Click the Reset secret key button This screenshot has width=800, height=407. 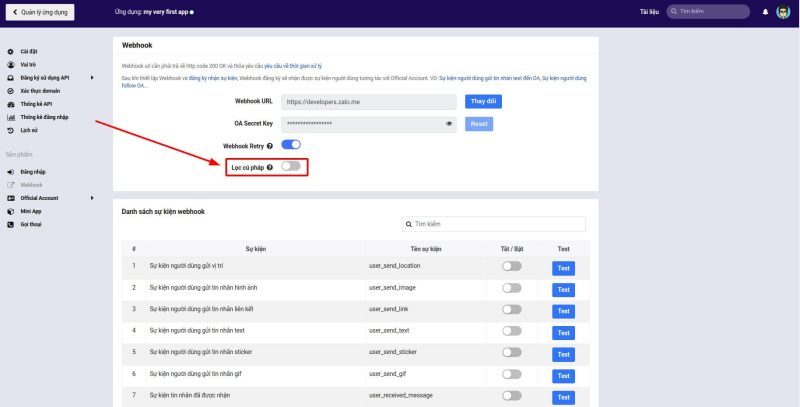pos(479,124)
